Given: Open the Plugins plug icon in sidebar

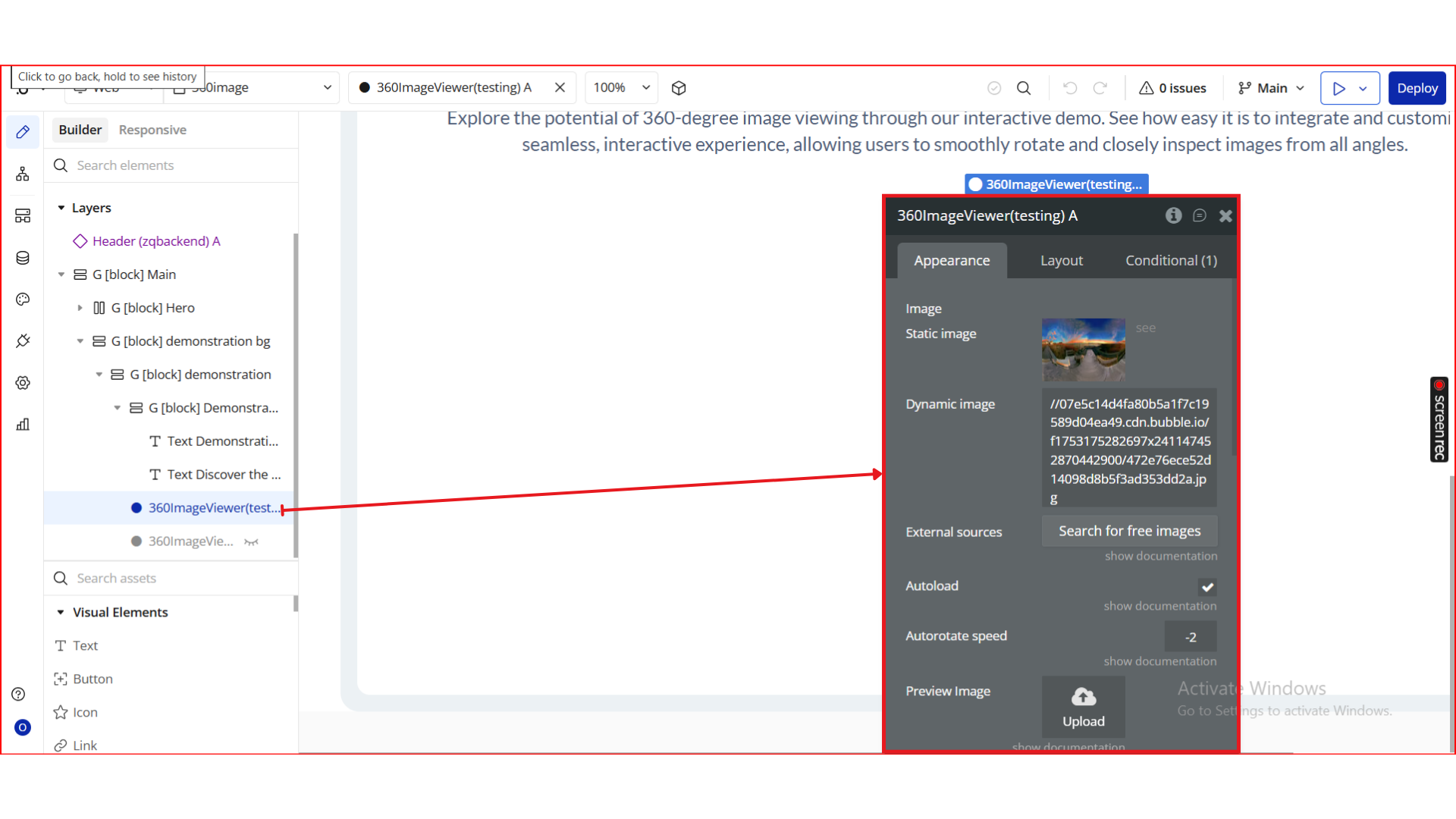Looking at the screenshot, I should point(23,341).
